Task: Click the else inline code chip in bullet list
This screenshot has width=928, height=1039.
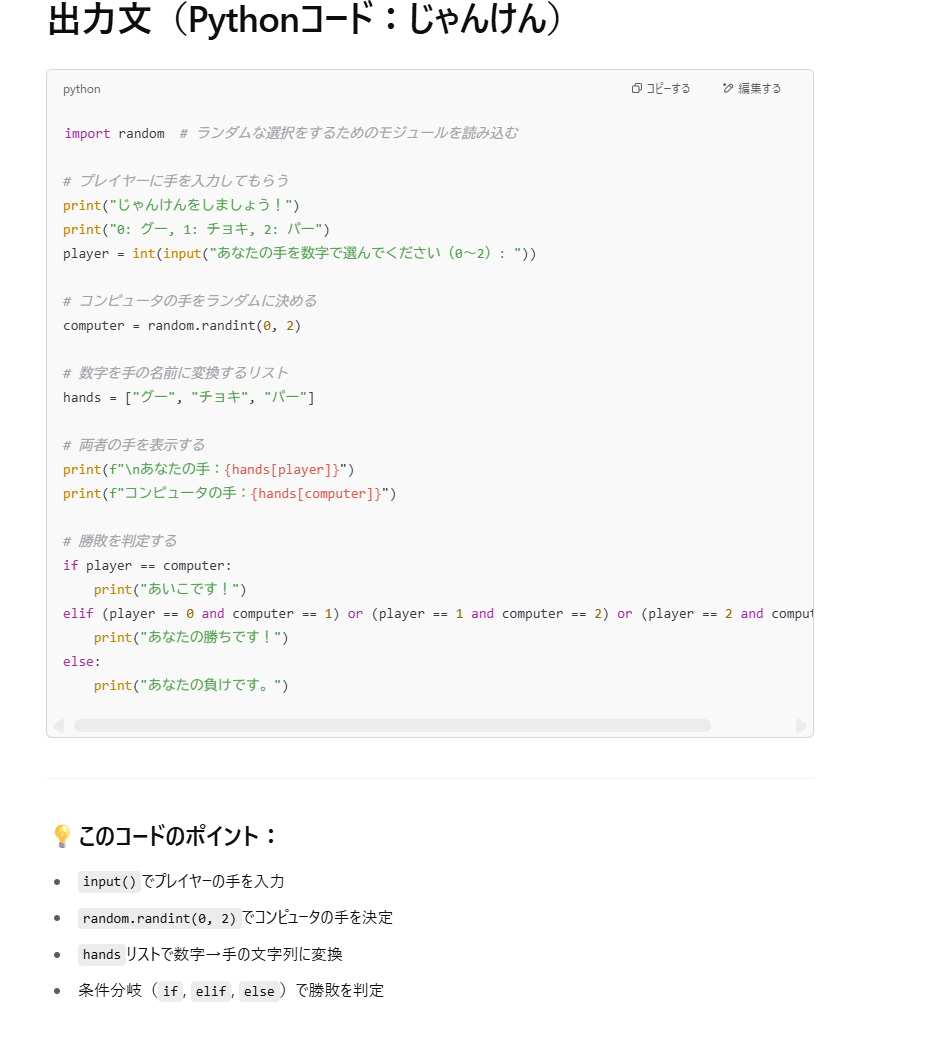Action: (258, 992)
